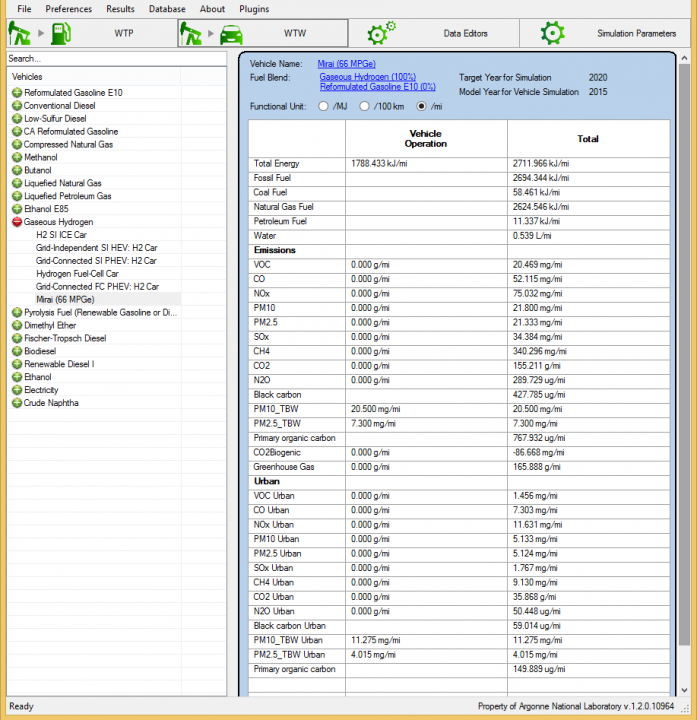Select the /mi functional unit radio button
The height and width of the screenshot is (720, 697).
click(421, 106)
